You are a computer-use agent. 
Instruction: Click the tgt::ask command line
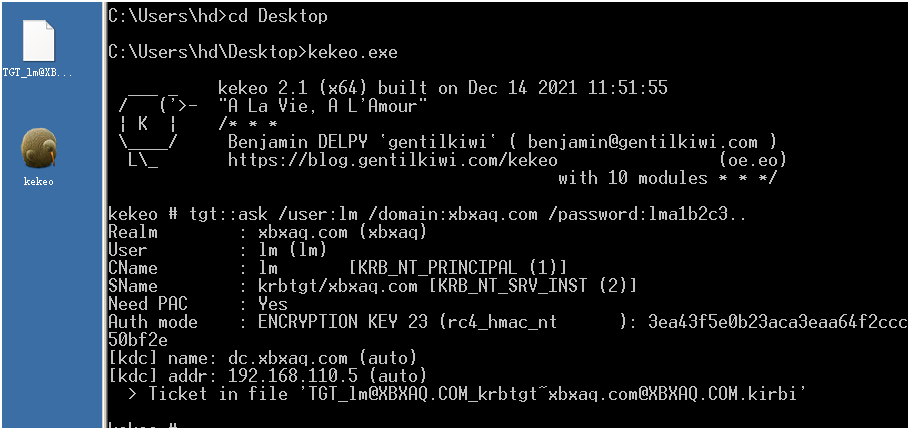[427, 214]
